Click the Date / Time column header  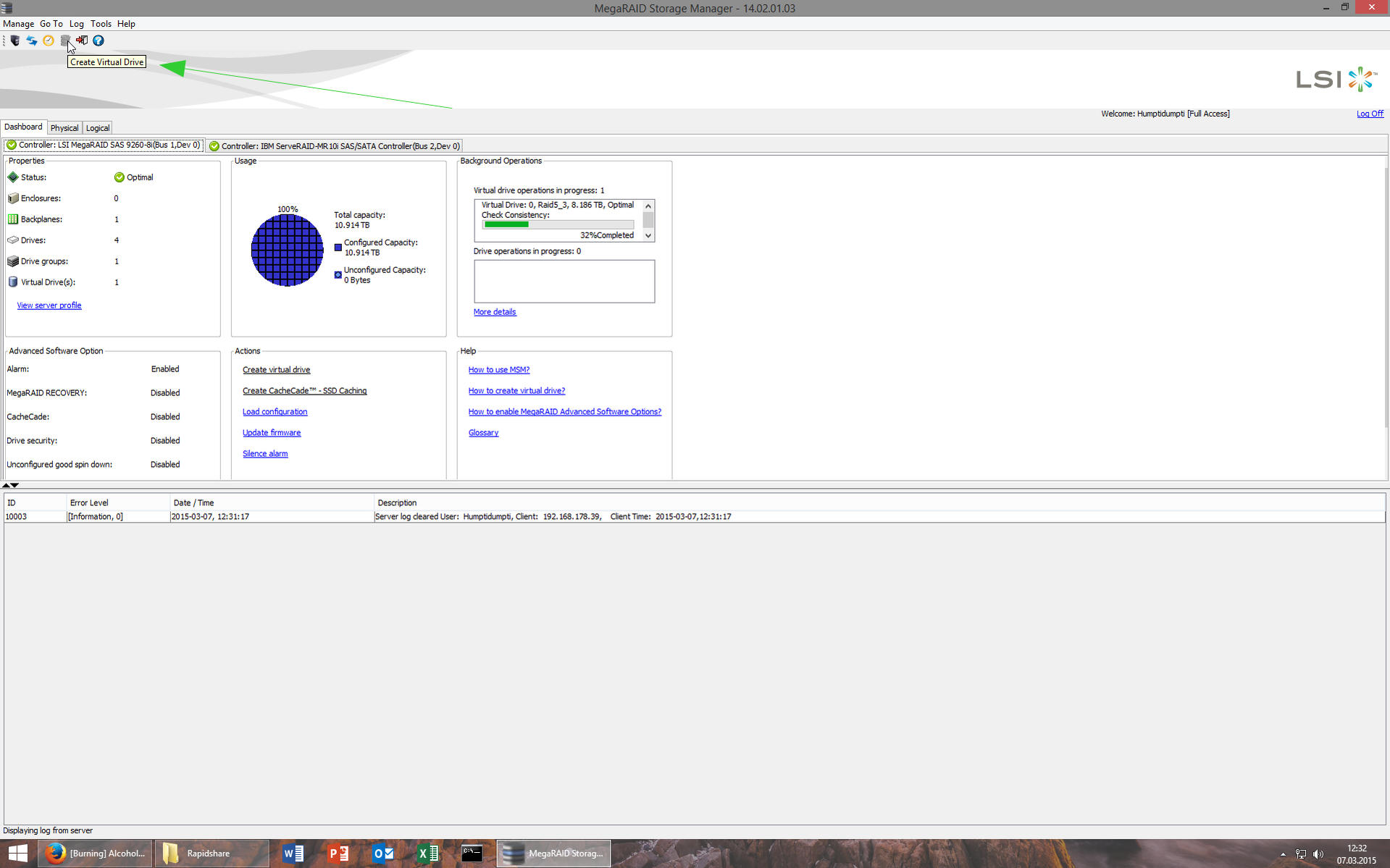[272, 502]
